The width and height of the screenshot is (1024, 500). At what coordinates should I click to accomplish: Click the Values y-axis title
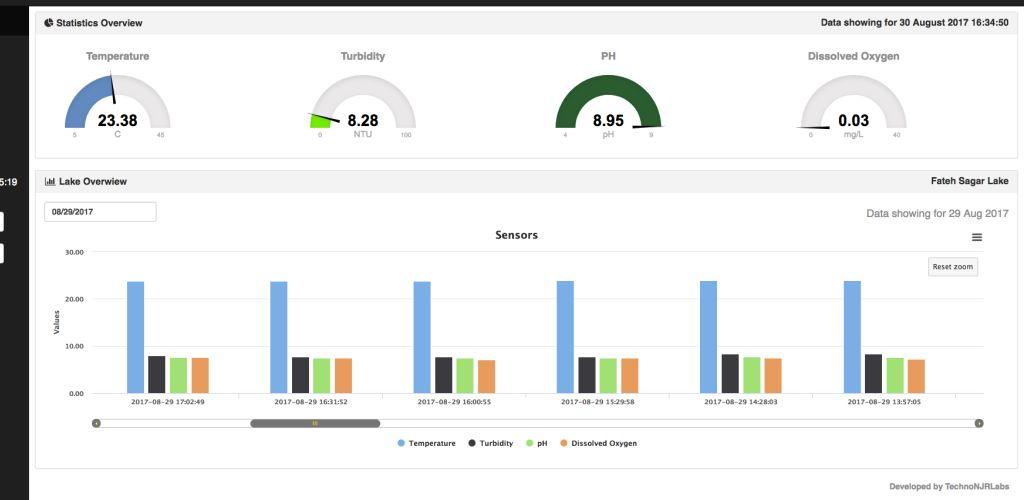click(57, 322)
